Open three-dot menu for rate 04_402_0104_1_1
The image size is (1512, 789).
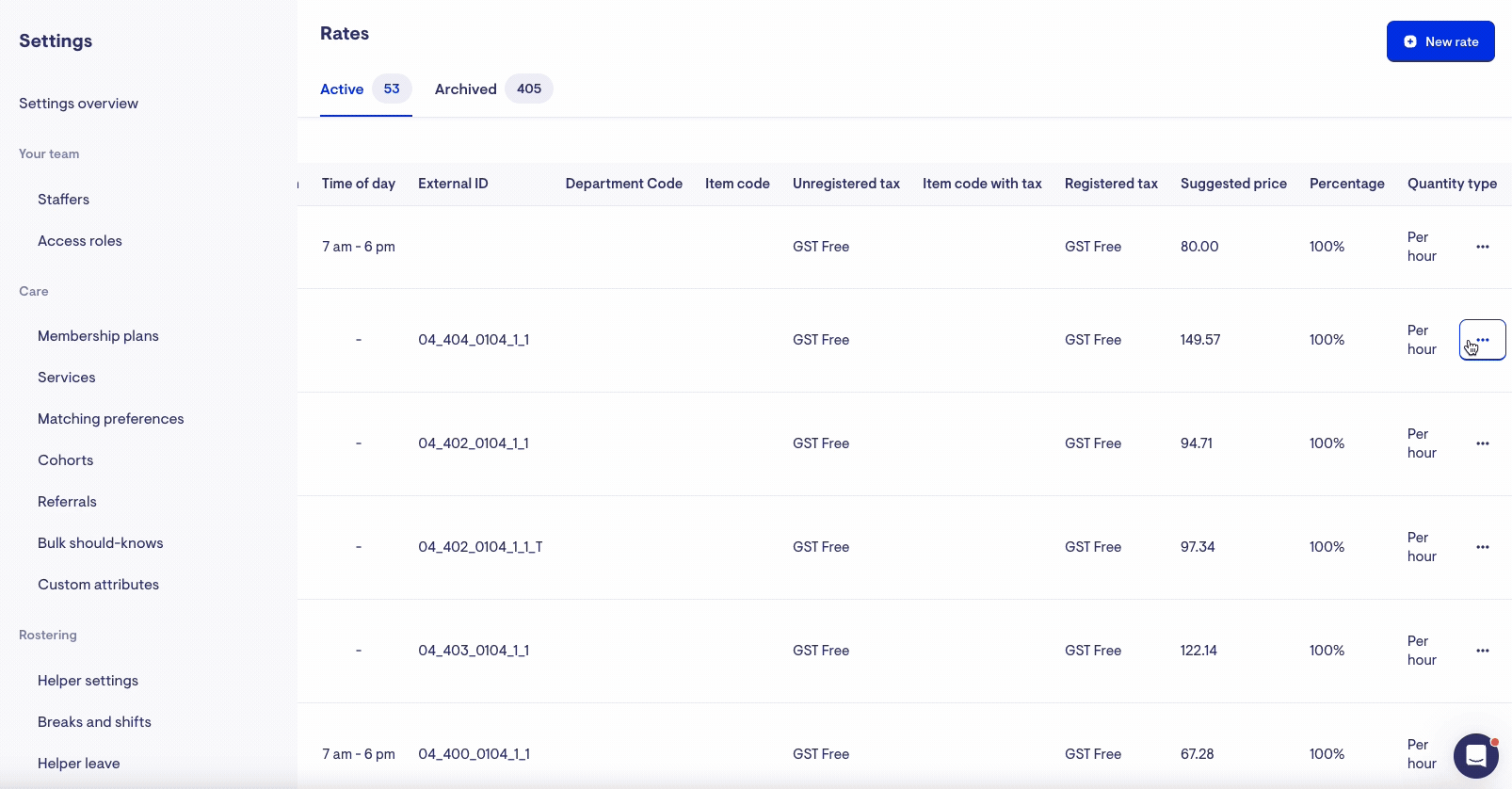point(1482,443)
